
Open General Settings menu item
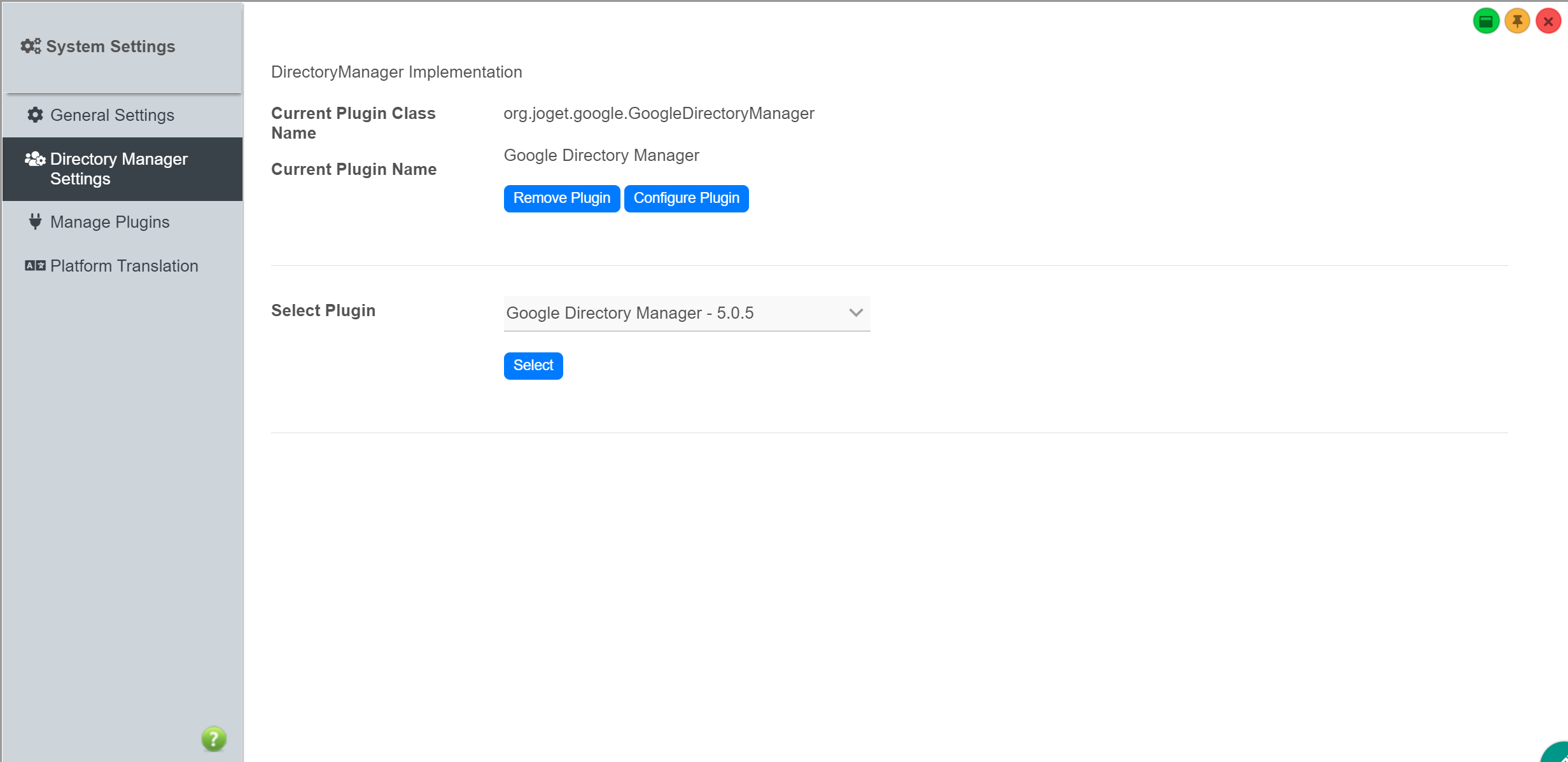point(112,115)
